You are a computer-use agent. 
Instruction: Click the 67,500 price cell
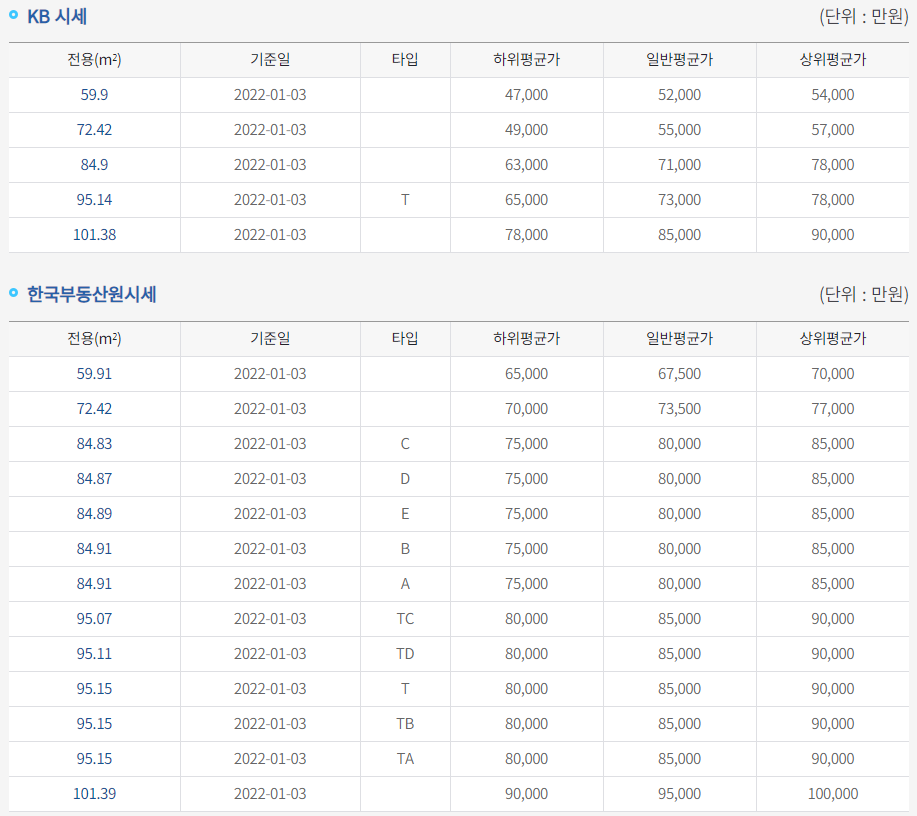click(680, 374)
